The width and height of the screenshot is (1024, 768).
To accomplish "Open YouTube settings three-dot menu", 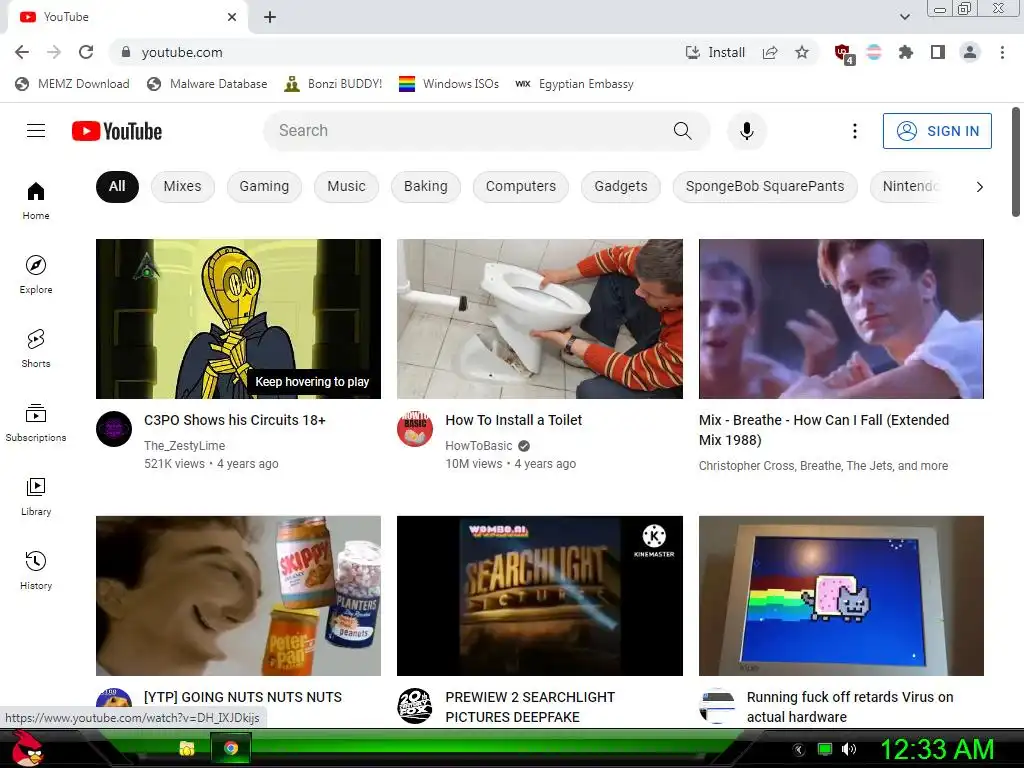I will pyautogui.click(x=854, y=131).
